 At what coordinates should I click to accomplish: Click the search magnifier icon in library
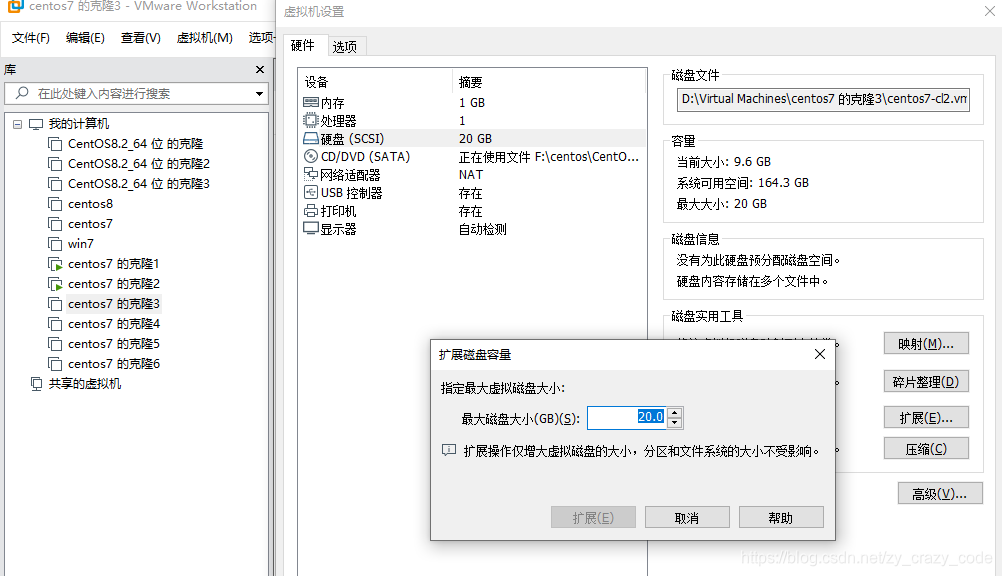pyautogui.click(x=22, y=93)
